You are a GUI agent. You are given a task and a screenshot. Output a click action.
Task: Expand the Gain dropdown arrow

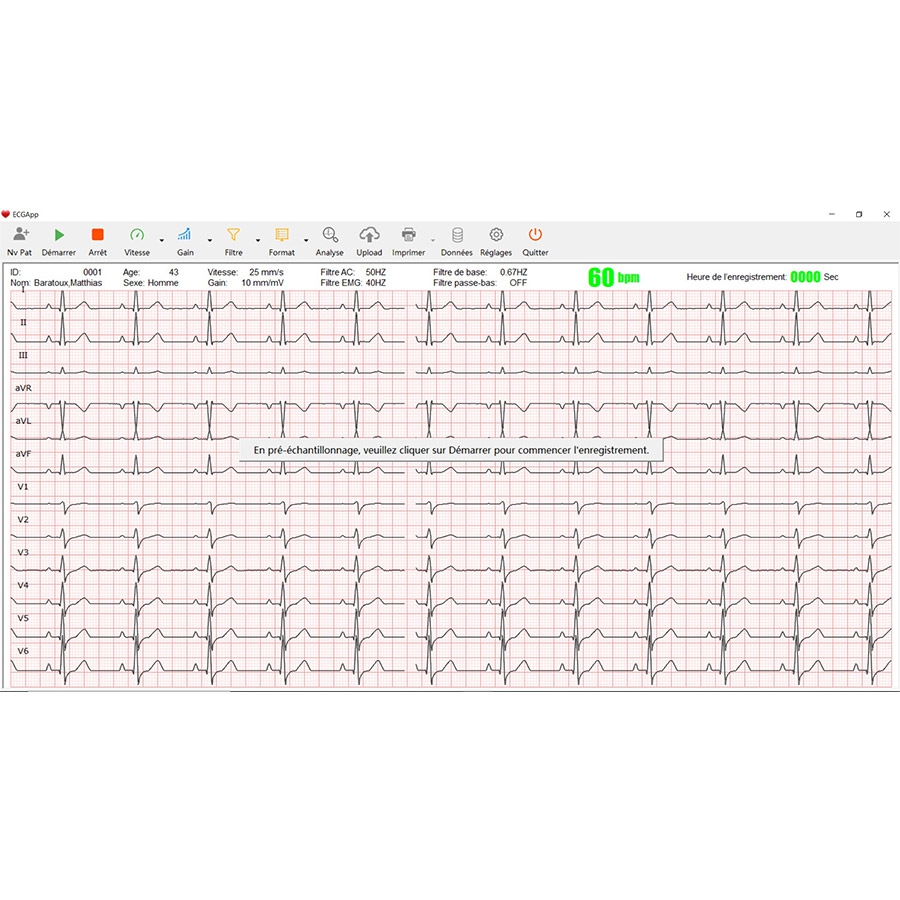click(209, 241)
